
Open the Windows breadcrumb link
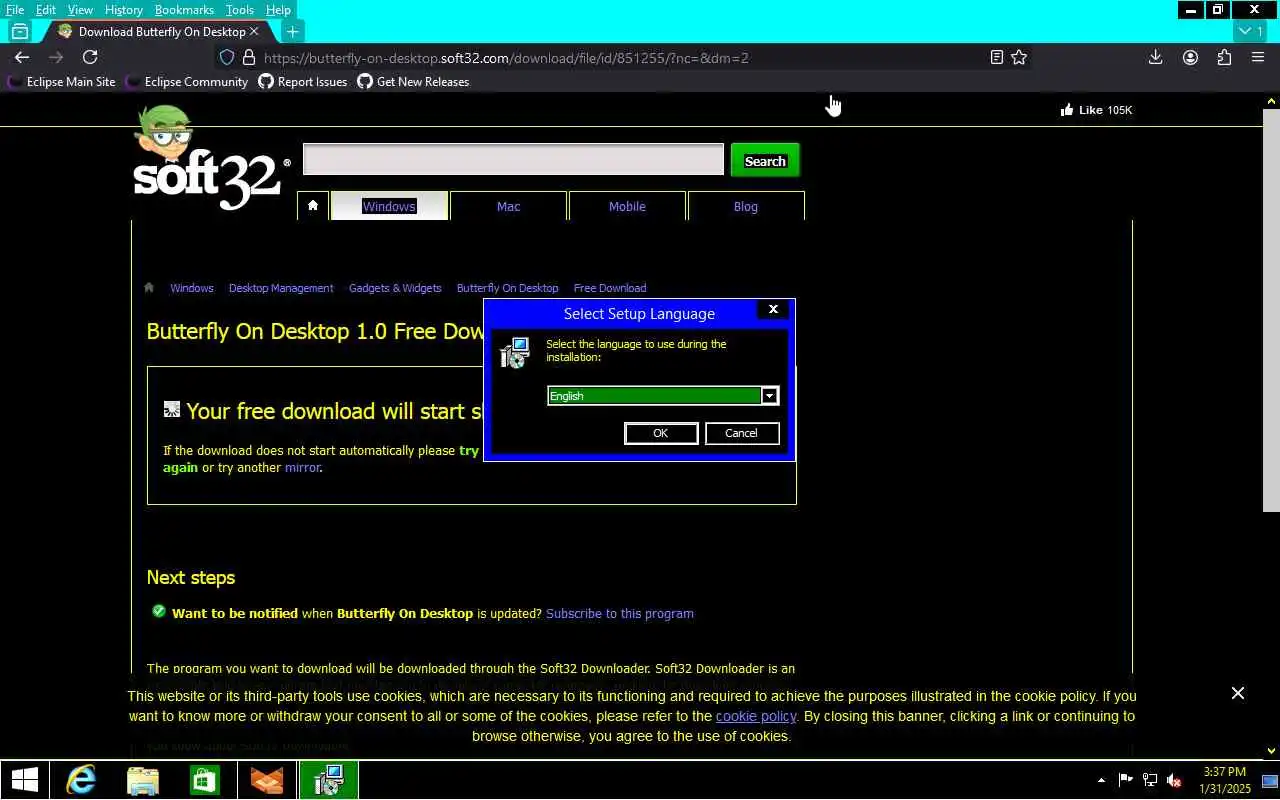tap(192, 288)
